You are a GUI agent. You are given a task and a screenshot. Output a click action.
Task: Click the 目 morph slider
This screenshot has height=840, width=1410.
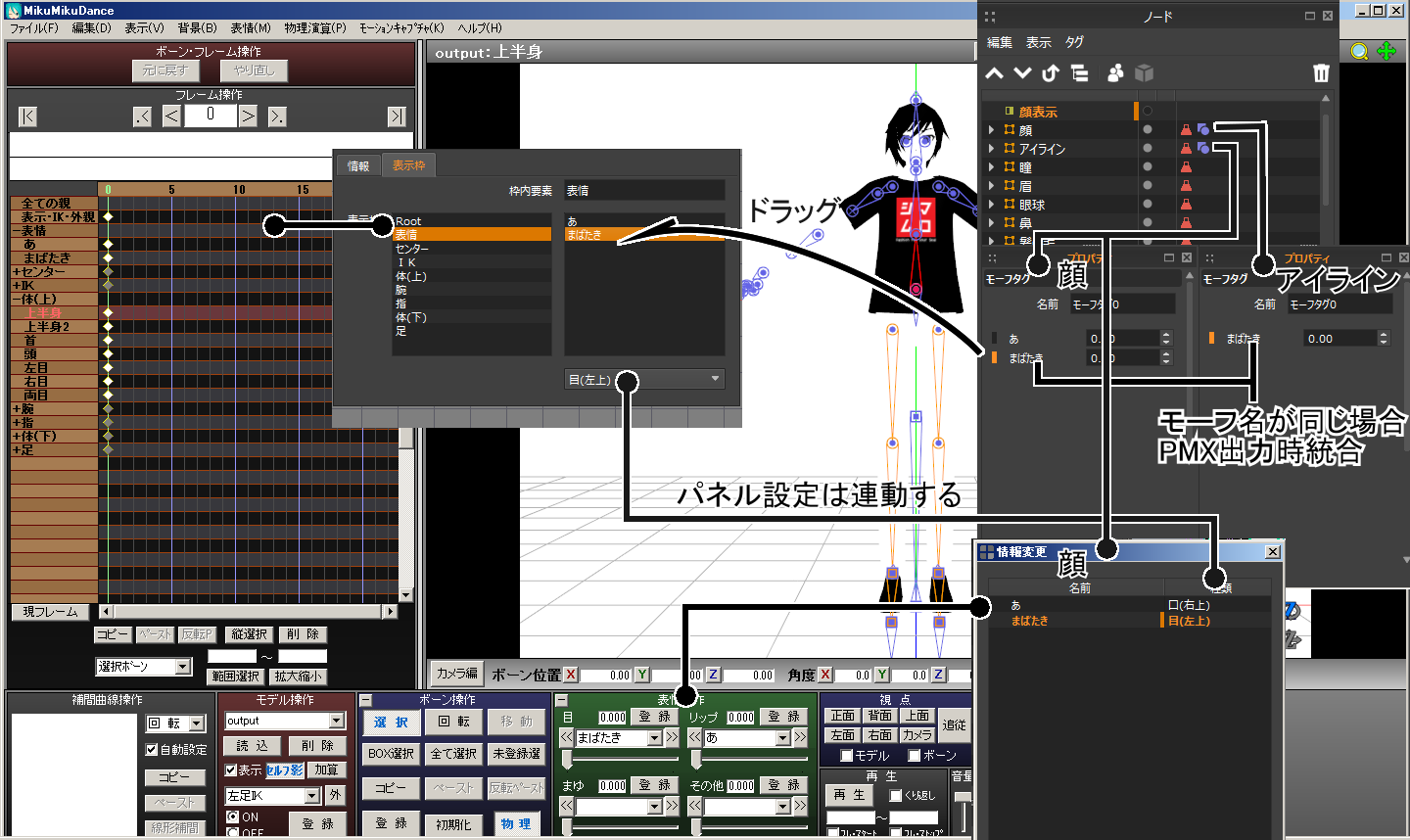[619, 759]
